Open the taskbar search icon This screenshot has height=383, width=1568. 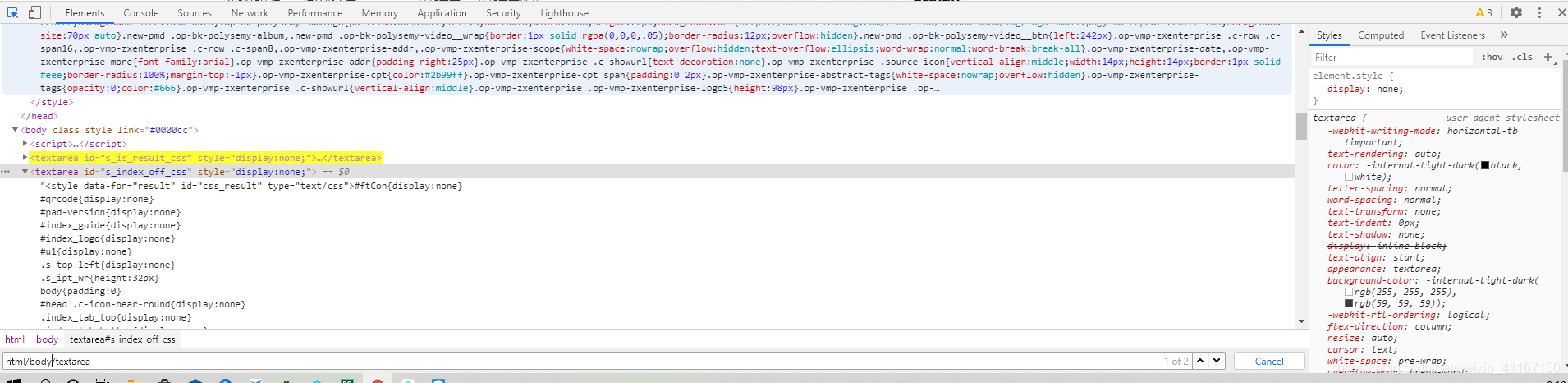pos(46,380)
